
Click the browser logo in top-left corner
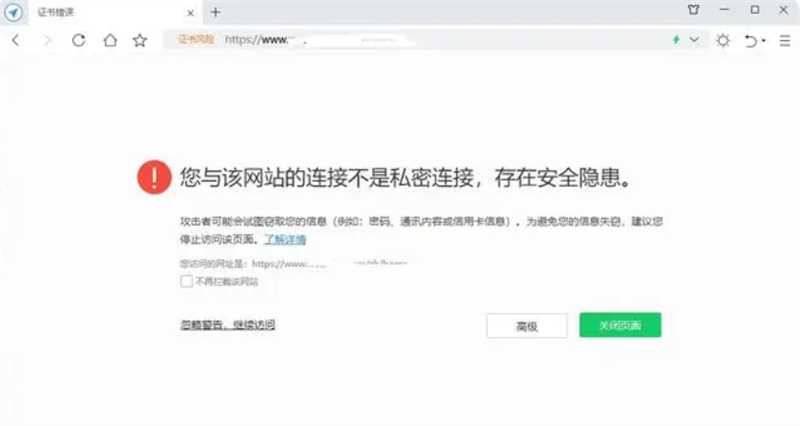pyautogui.click(x=13, y=12)
